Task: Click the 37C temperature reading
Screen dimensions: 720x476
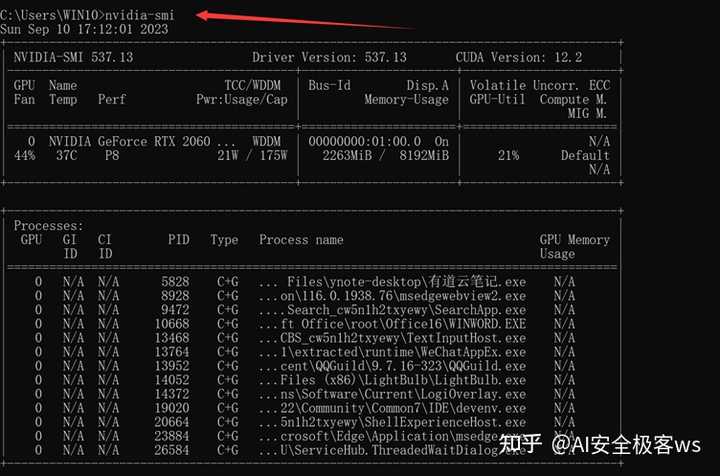Action: pos(62,156)
